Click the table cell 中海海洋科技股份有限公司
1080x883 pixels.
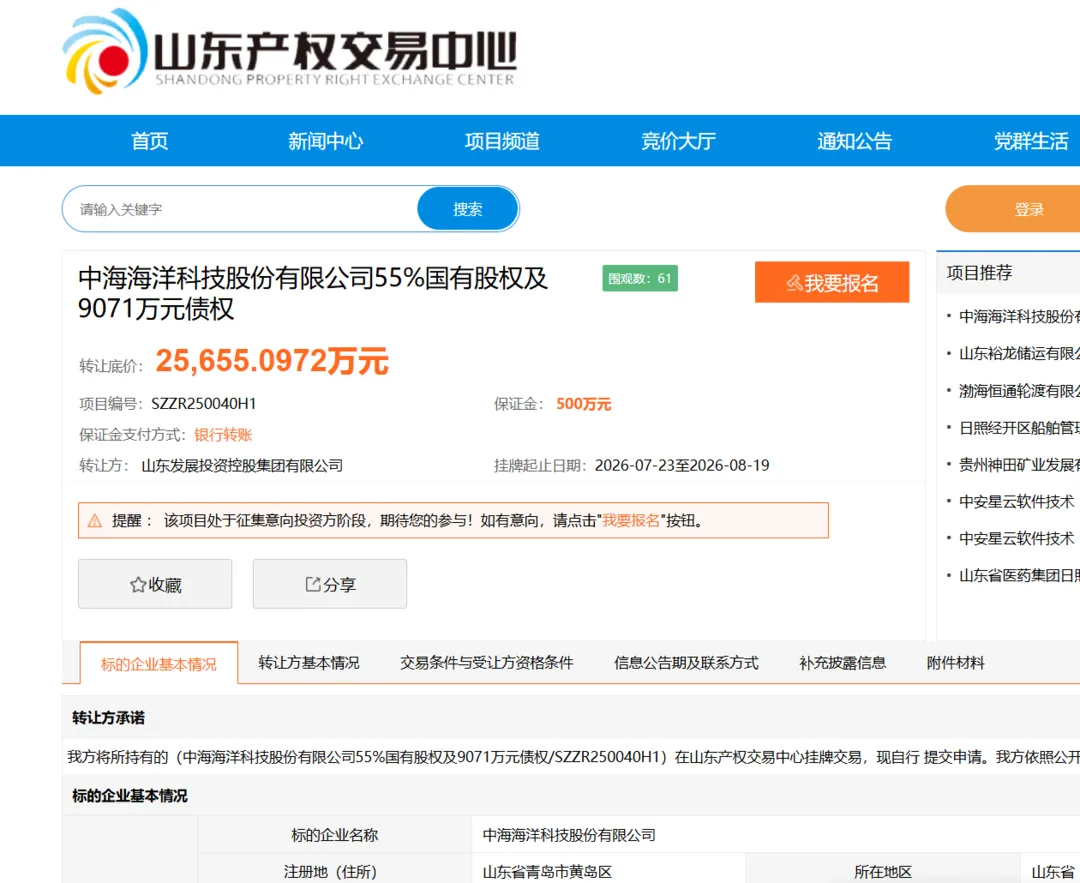click(569, 835)
